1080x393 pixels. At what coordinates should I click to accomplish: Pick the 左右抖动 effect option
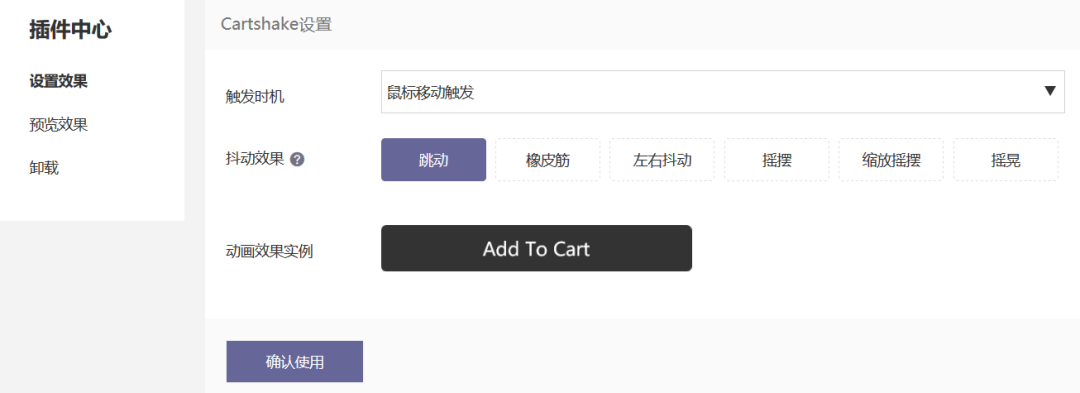(x=662, y=160)
